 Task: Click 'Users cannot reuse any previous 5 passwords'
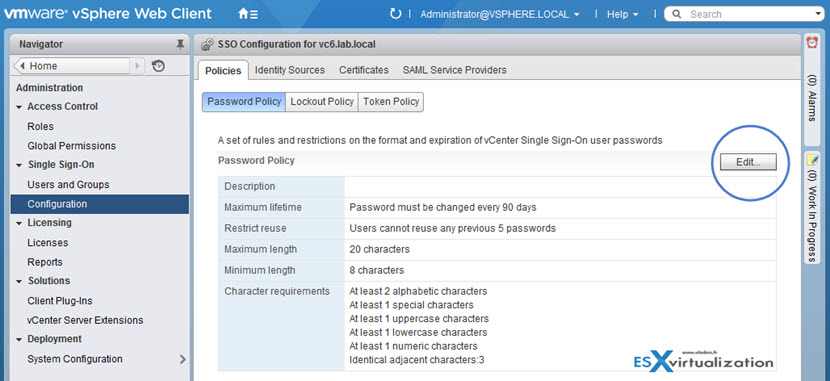pos(453,229)
